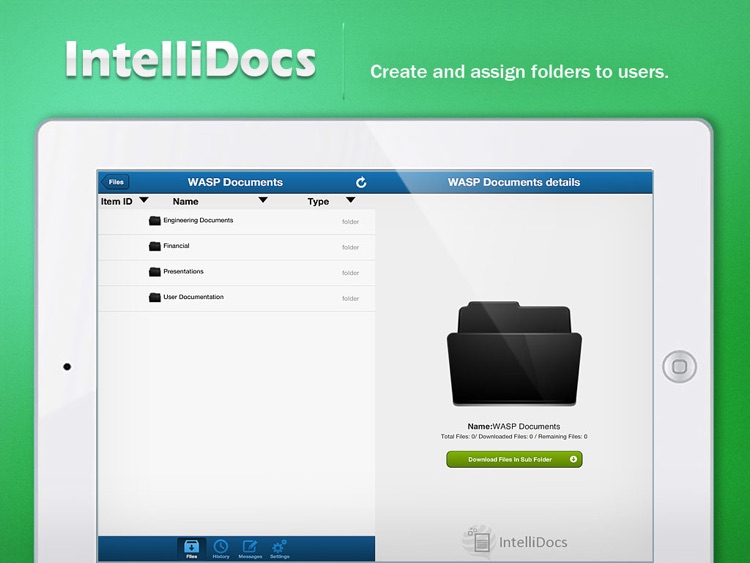The height and width of the screenshot is (563, 750).
Task: Click the WASP Documents details title
Action: (514, 182)
